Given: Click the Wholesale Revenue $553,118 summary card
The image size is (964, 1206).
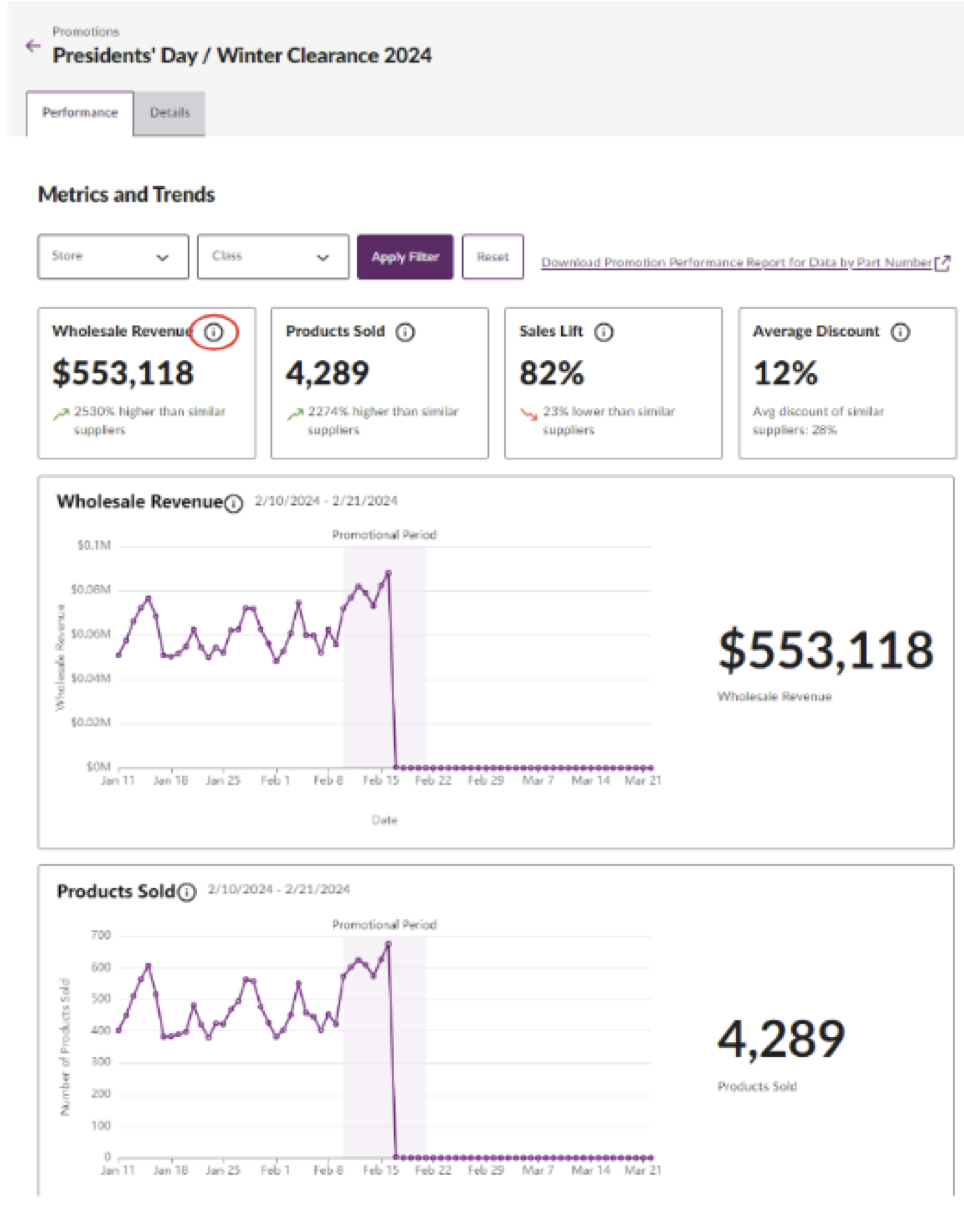Looking at the screenshot, I should click(146, 383).
